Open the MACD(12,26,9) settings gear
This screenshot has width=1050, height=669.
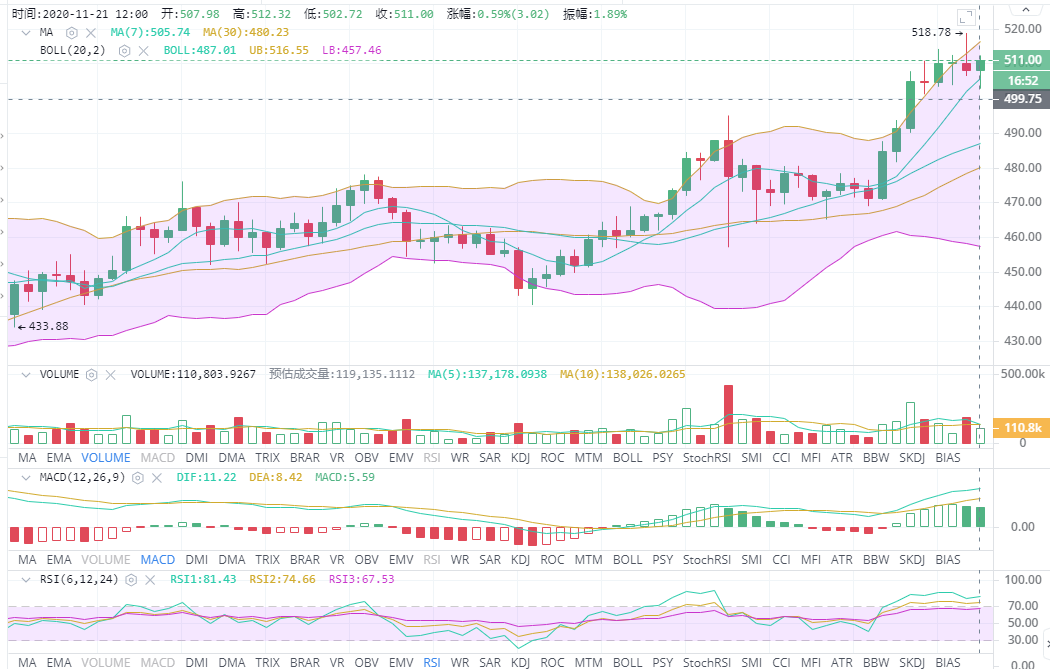137,477
